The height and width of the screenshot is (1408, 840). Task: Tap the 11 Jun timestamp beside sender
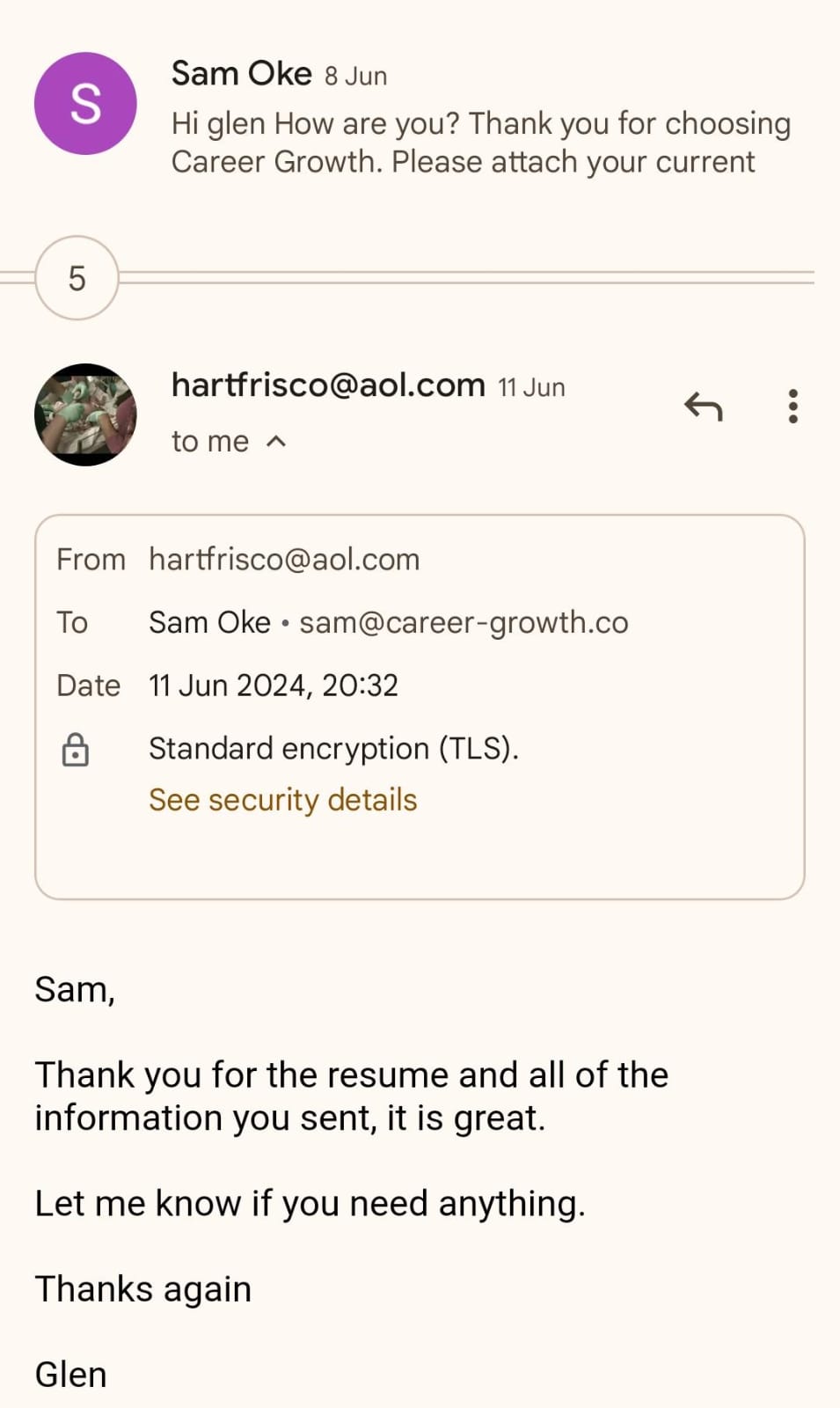pos(531,387)
